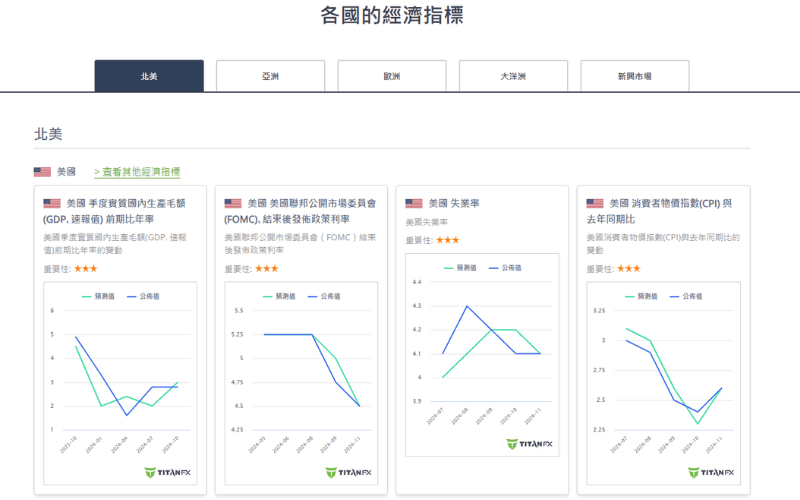The image size is (800, 500).
Task: Click the flag icon on the CPI card
Action: point(595,204)
